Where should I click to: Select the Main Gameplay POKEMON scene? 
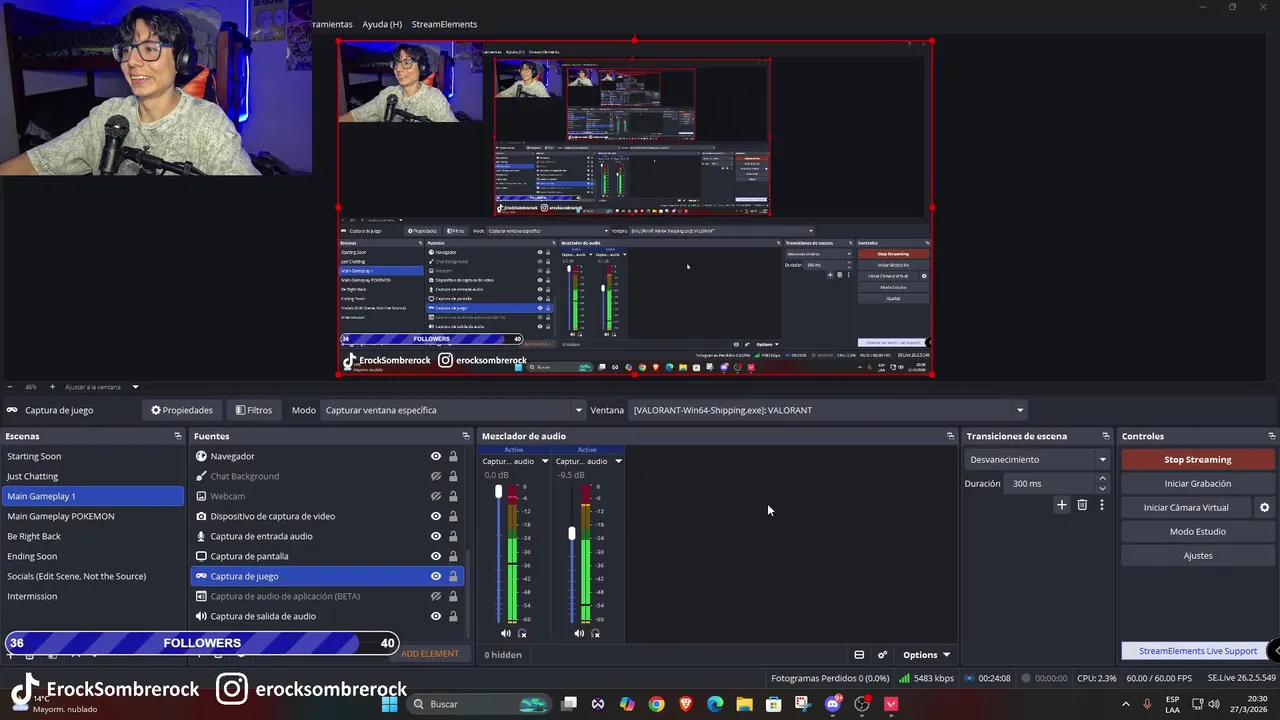click(92, 516)
